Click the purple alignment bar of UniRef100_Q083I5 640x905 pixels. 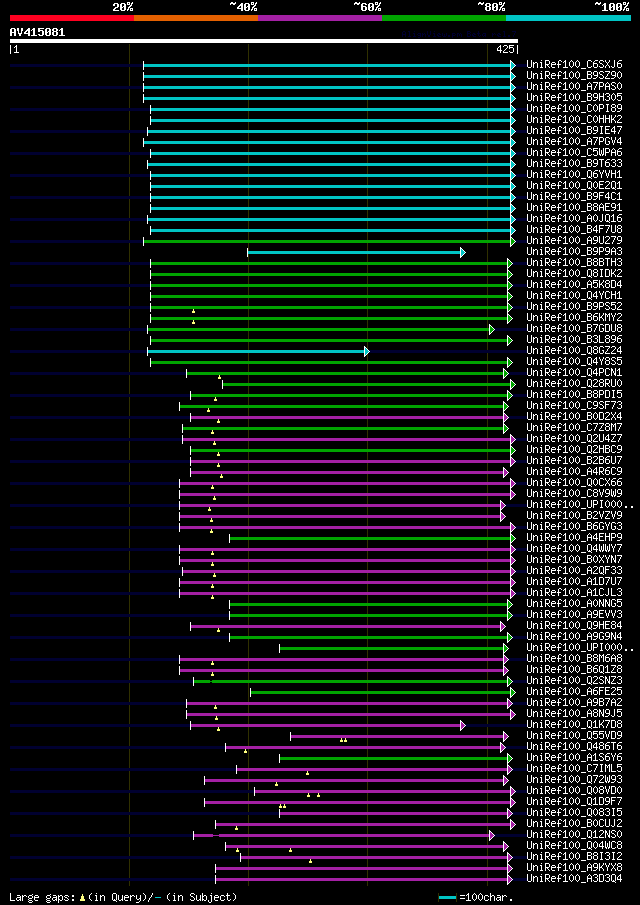[x=396, y=813]
